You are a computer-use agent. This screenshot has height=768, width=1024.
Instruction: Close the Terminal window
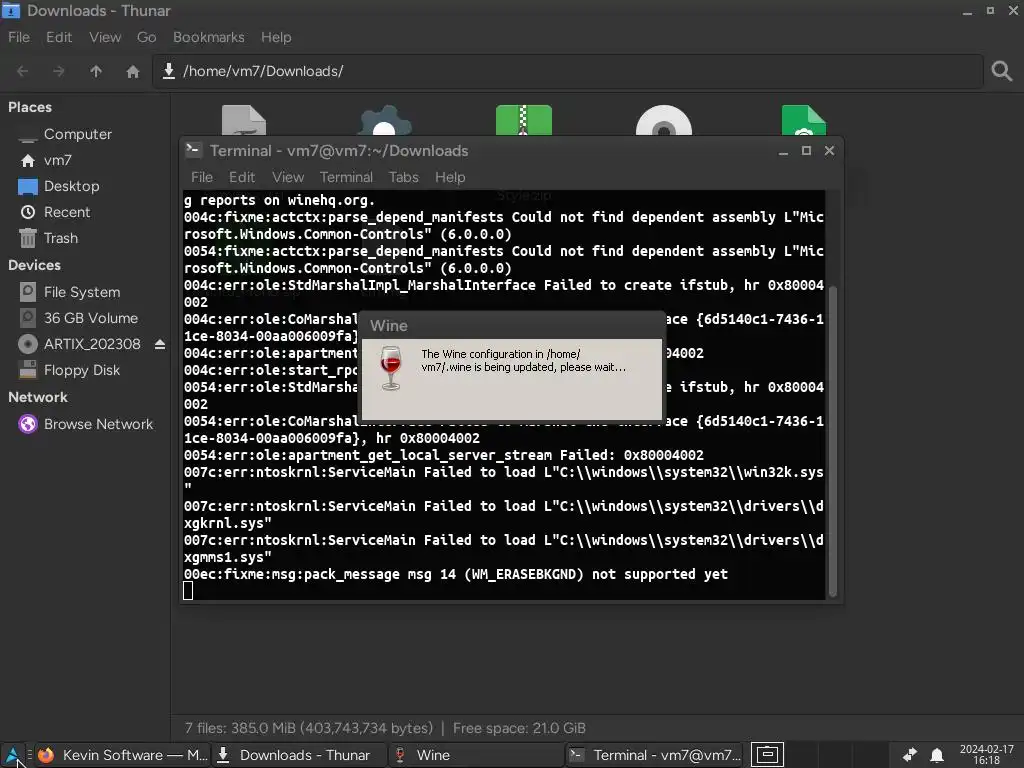point(829,151)
